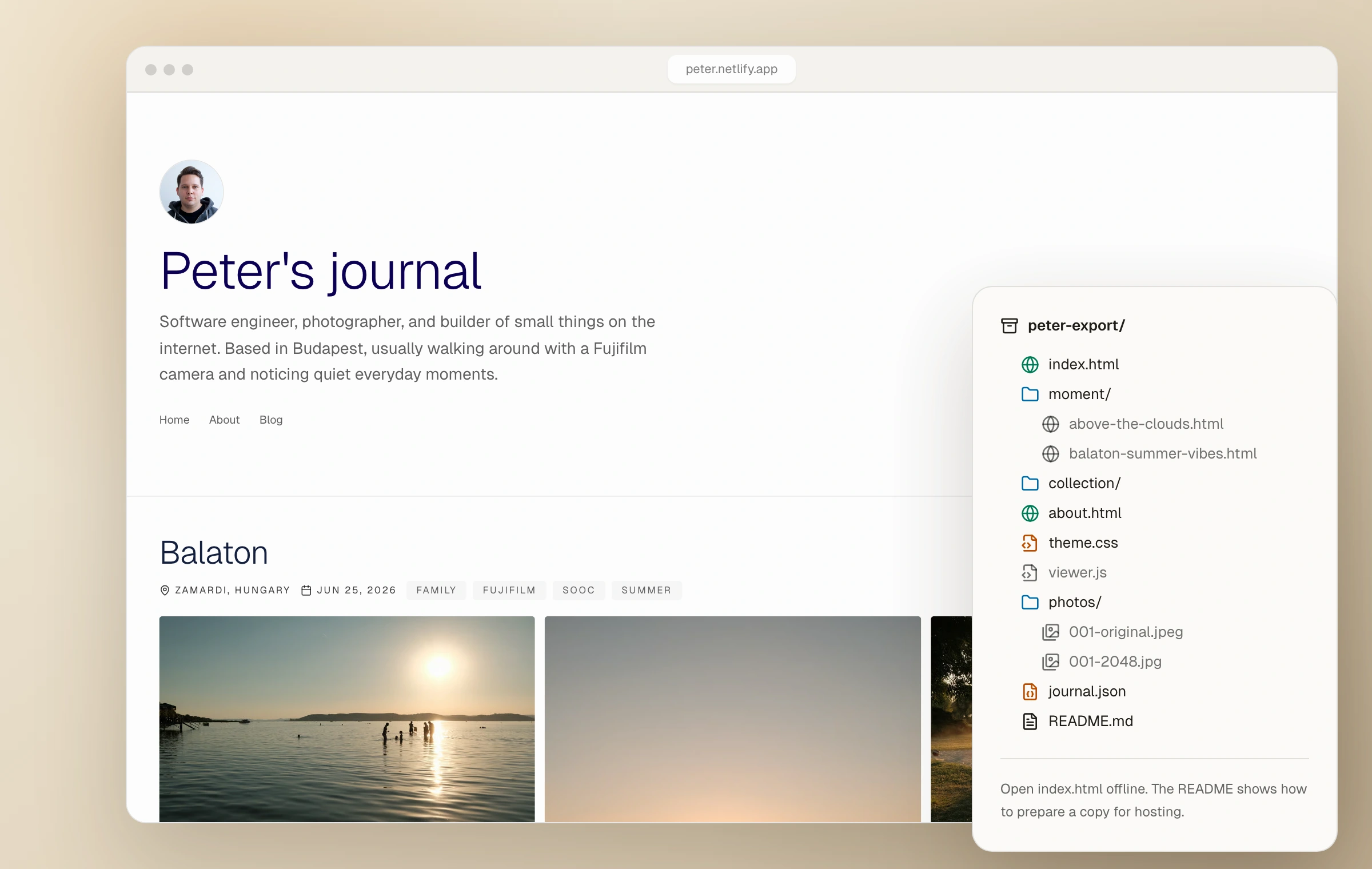Click the image icon beside 001-2048.jpg

(x=1051, y=662)
